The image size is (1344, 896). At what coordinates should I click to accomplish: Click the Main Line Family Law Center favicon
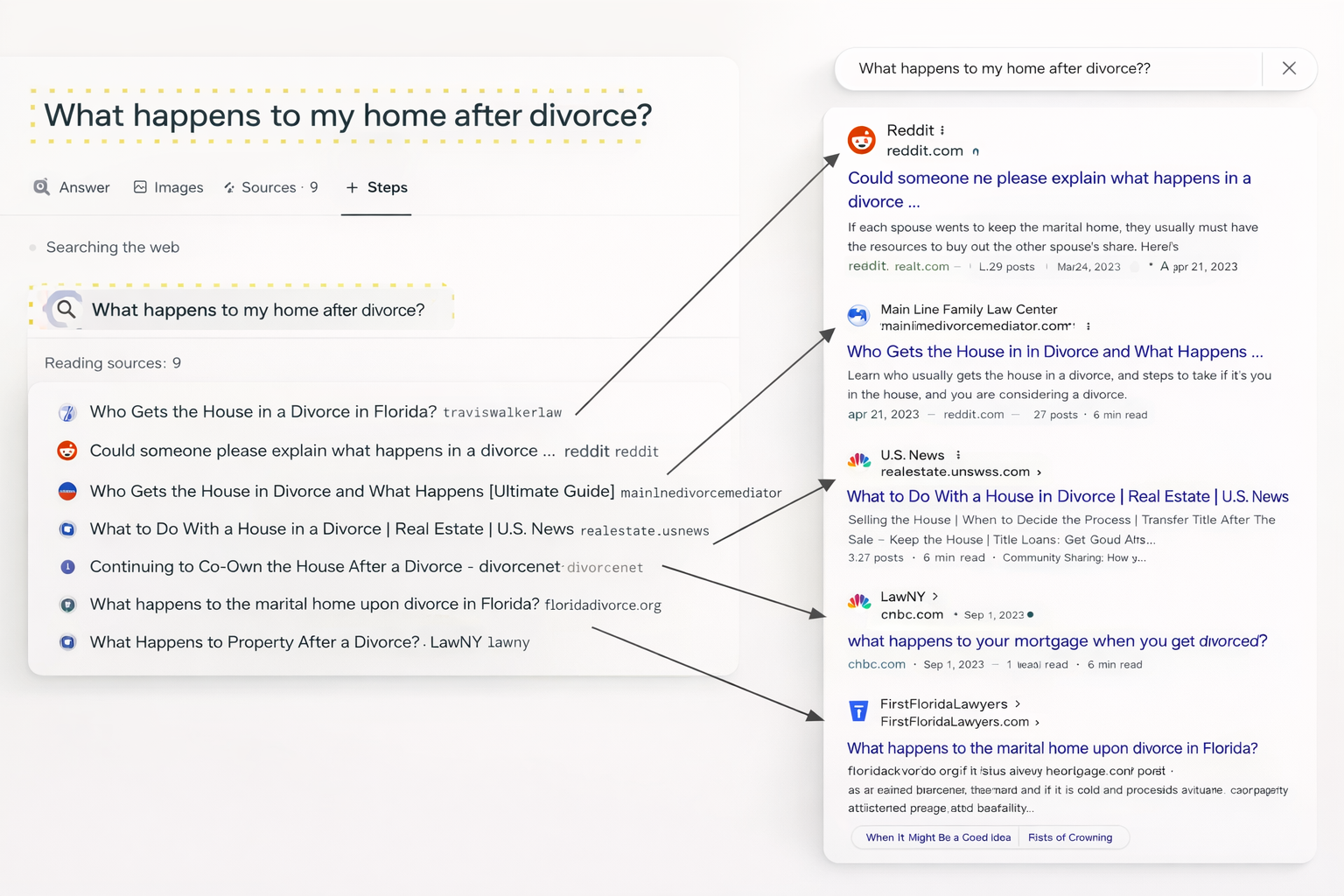point(858,316)
